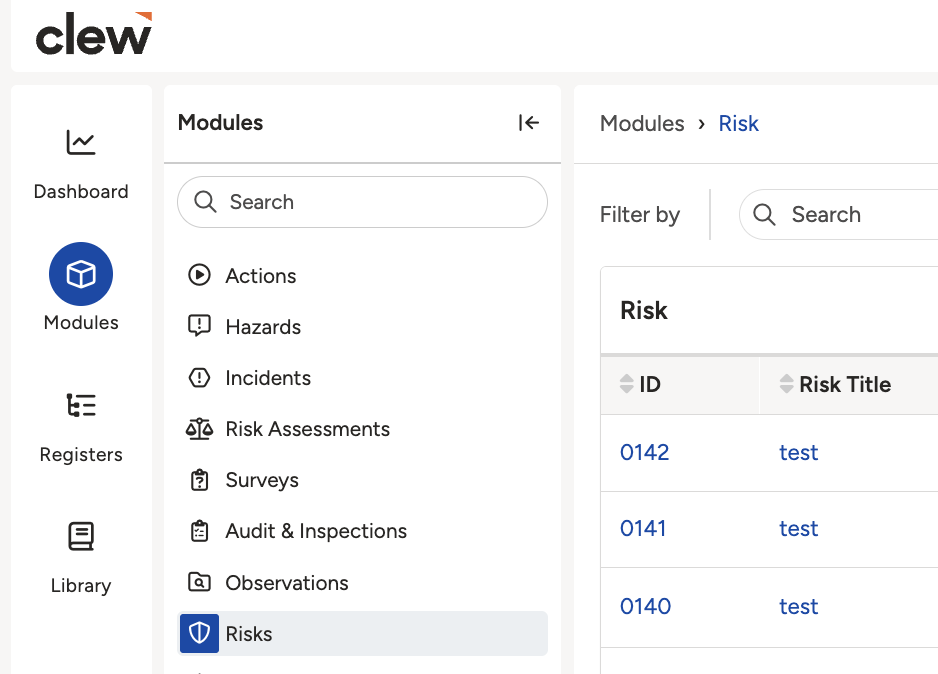
Task: Select the Modules cube icon
Action: (x=81, y=274)
